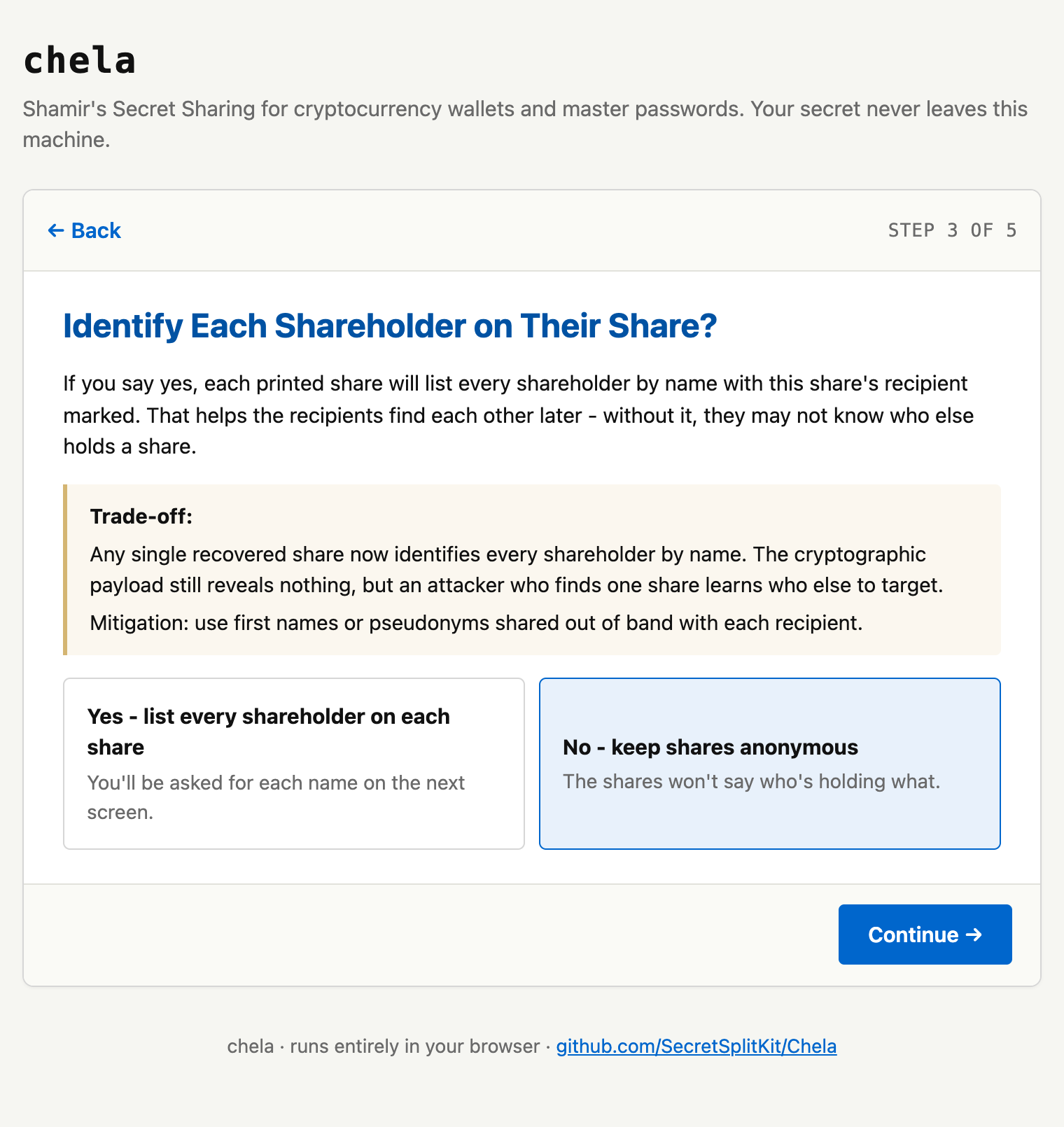
Task: Open github.com/SecretSplitKit/Chela link
Action: [696, 1046]
